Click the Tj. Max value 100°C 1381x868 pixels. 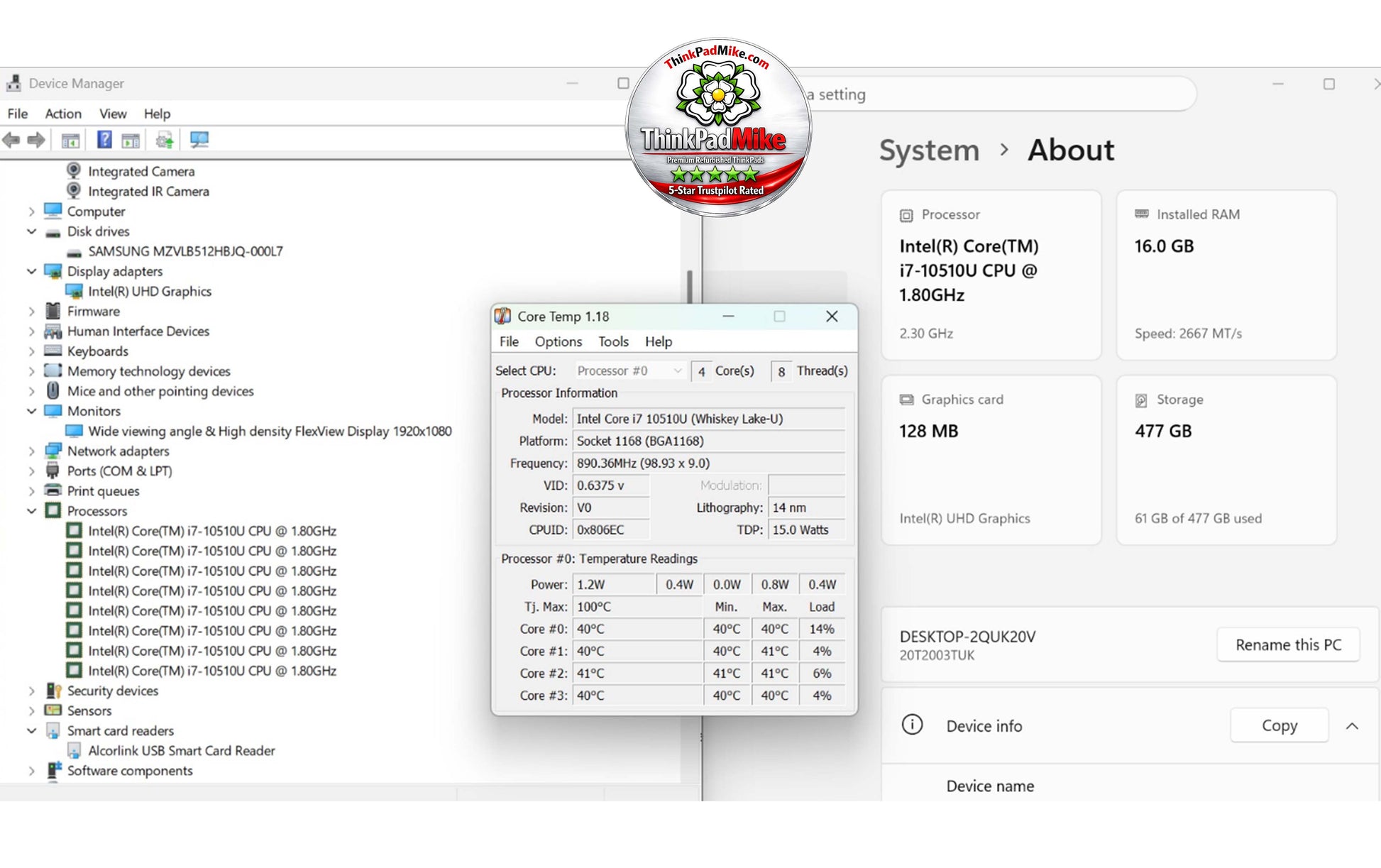click(637, 607)
